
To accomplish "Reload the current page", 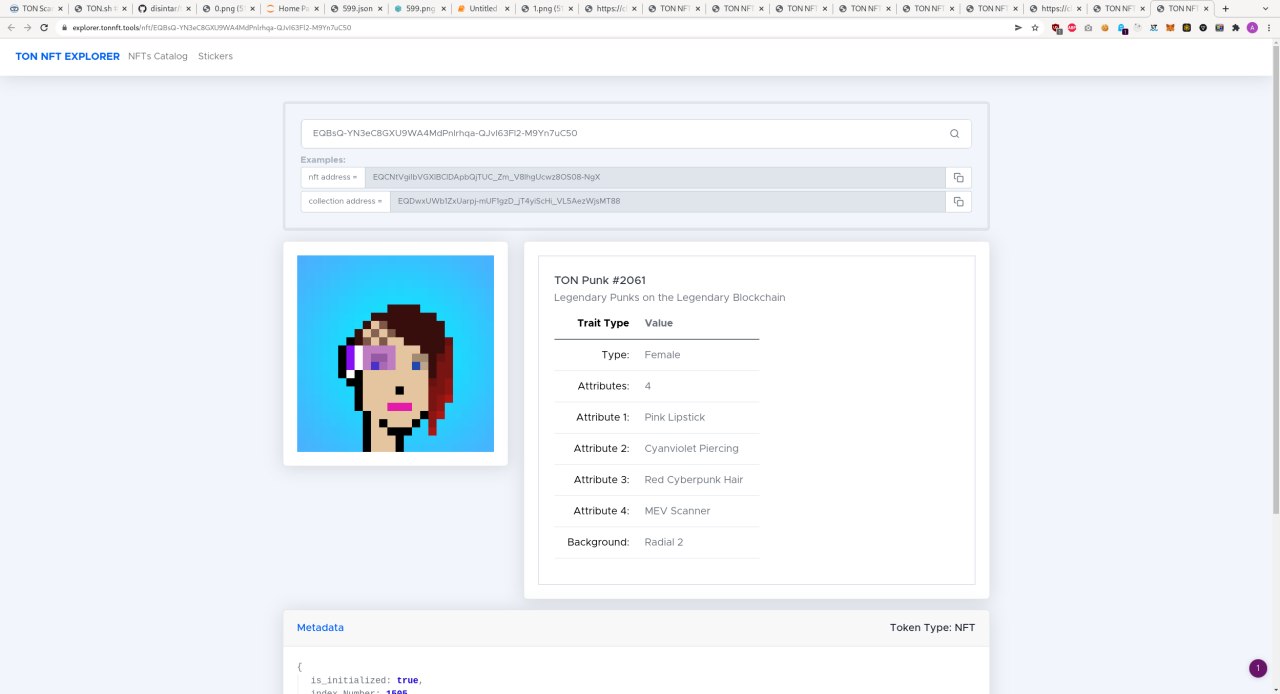I will [x=44, y=27].
